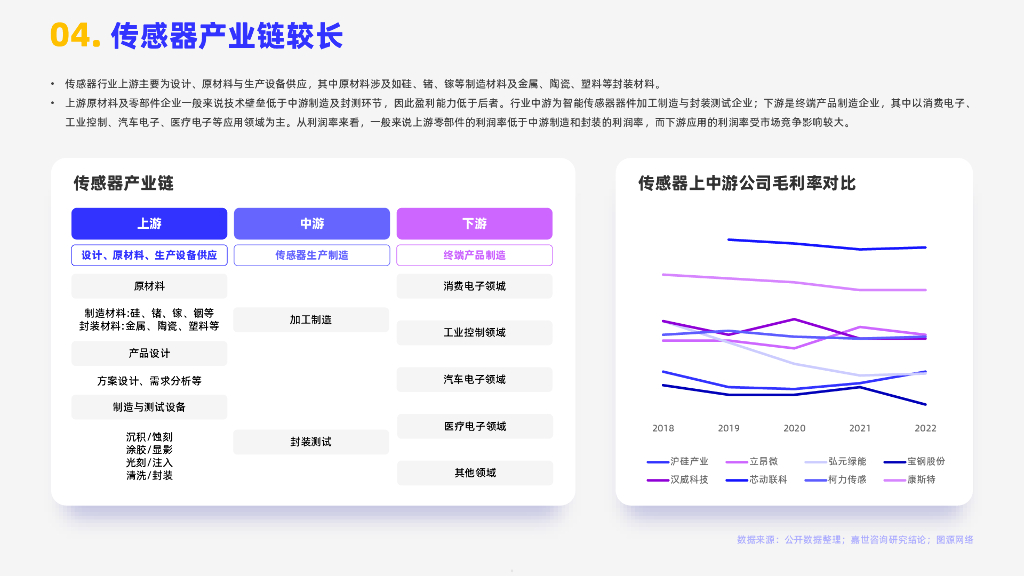Click the '中游' header block

[312, 223]
